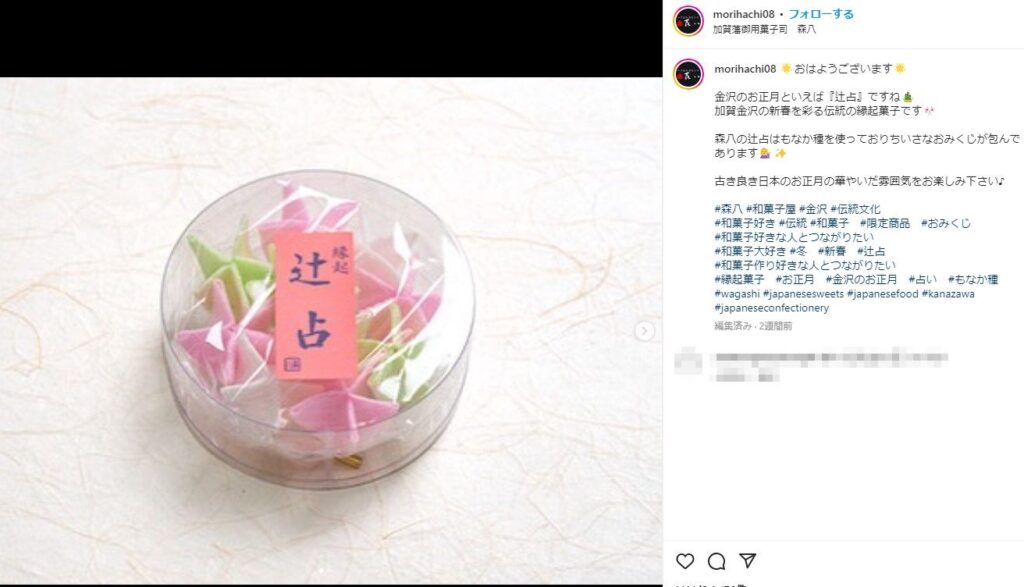Open the #japanesesweets hashtag

click(803, 294)
